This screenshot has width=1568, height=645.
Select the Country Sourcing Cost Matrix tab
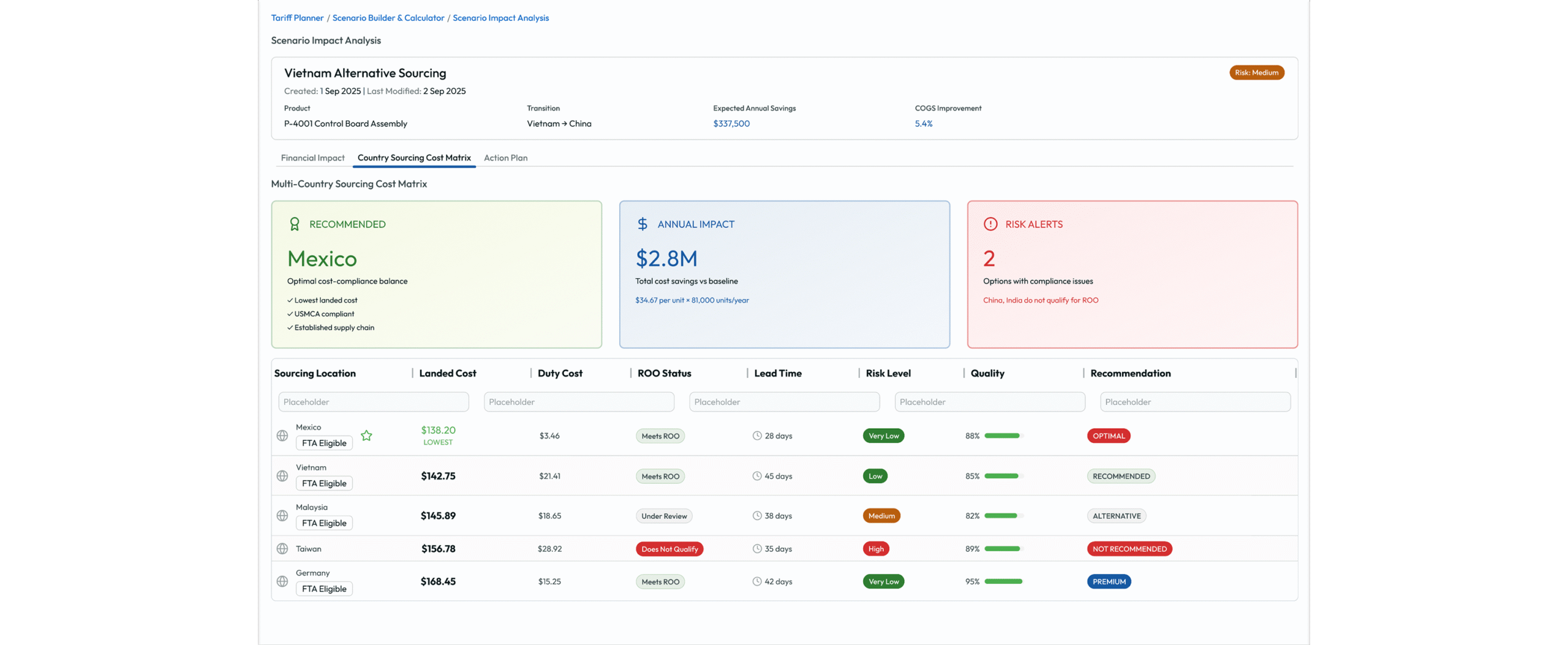[414, 158]
